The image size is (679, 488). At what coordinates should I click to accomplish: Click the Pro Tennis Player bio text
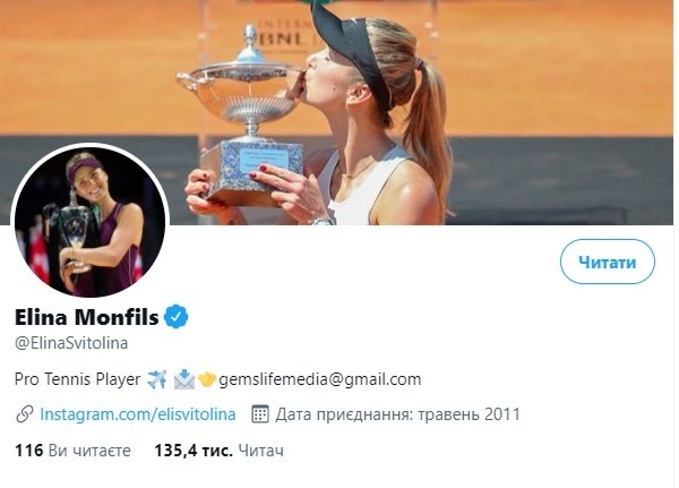79,380
